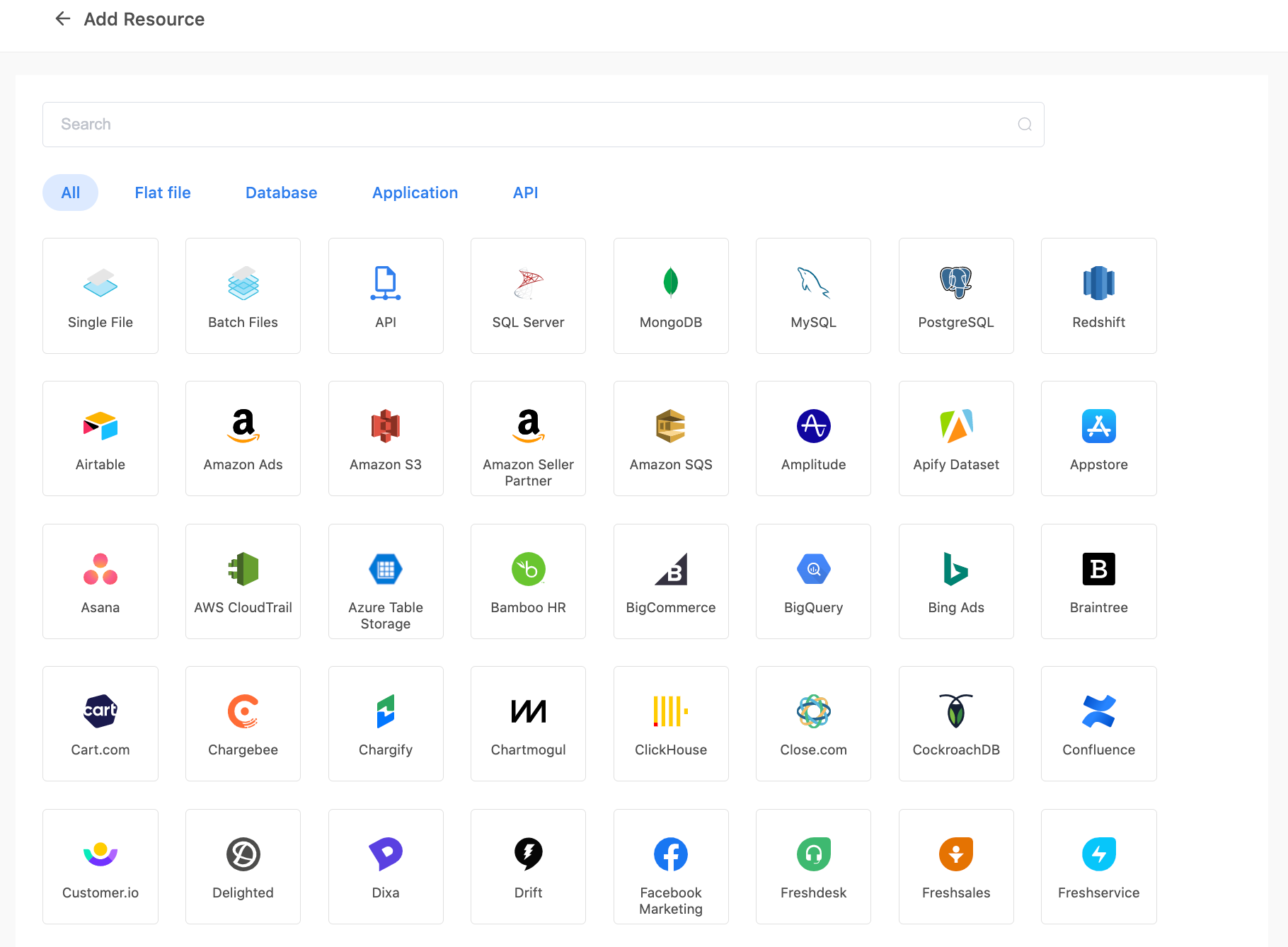Choose the BigCommerce icon
Viewport: 1288px width, 947px height.
(671, 569)
